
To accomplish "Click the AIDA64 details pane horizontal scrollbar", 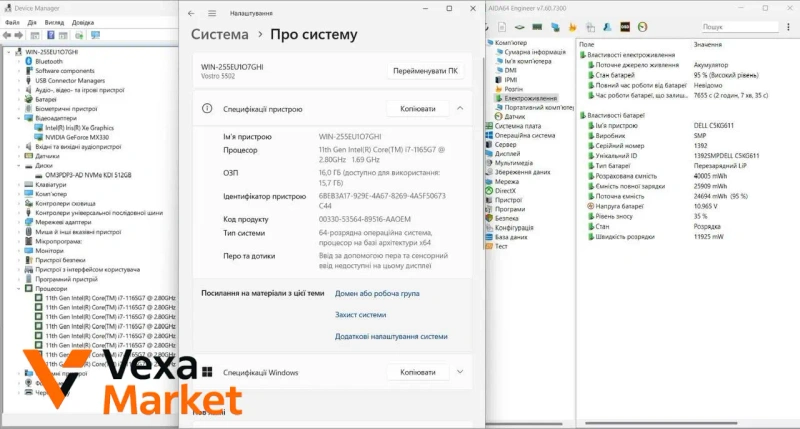I will click(661, 423).
